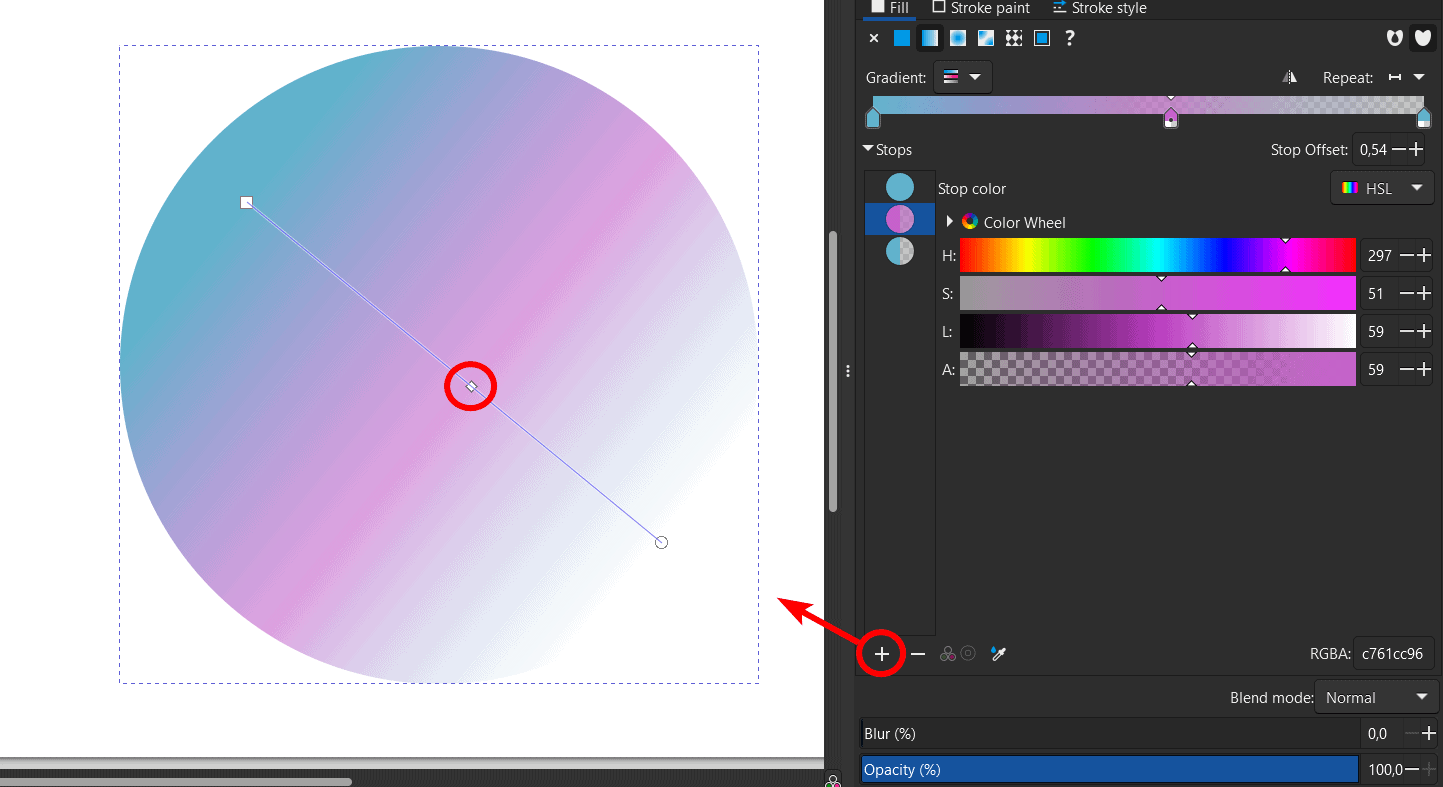Click the circular gradient end handle on canvas
Viewport: 1443px width, 787px height.
[x=661, y=542]
